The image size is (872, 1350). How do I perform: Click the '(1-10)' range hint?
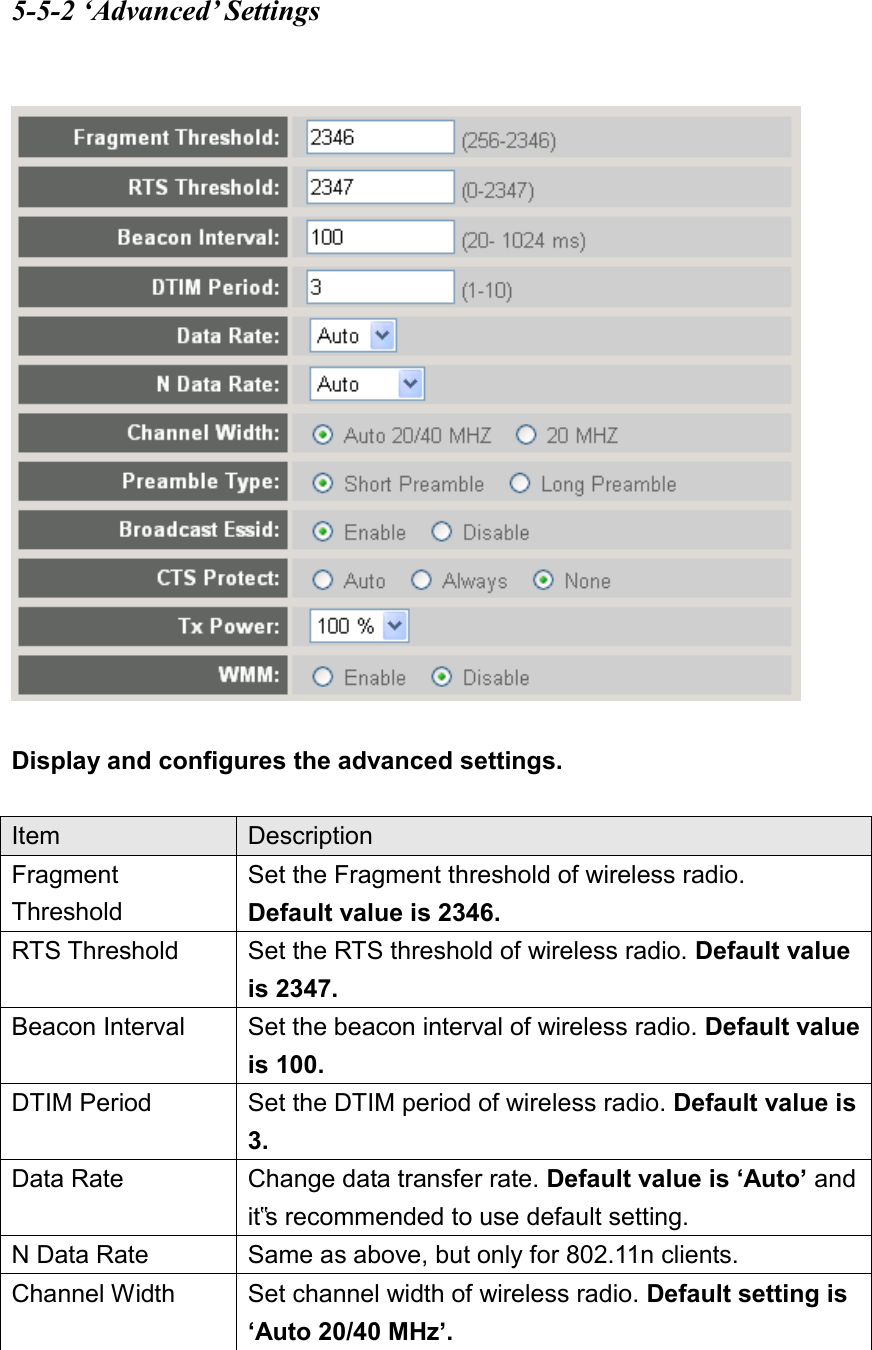pos(487,290)
